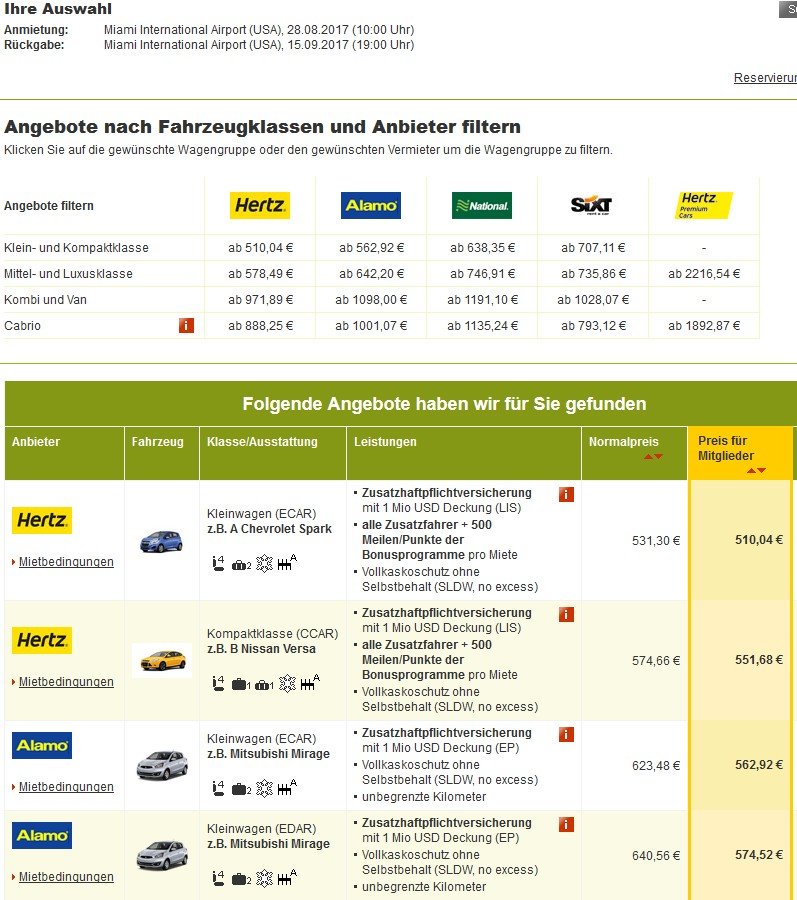The height and width of the screenshot is (900, 797).
Task: Select Sixt Cabrio price ab 793,12 €
Action: [593, 325]
